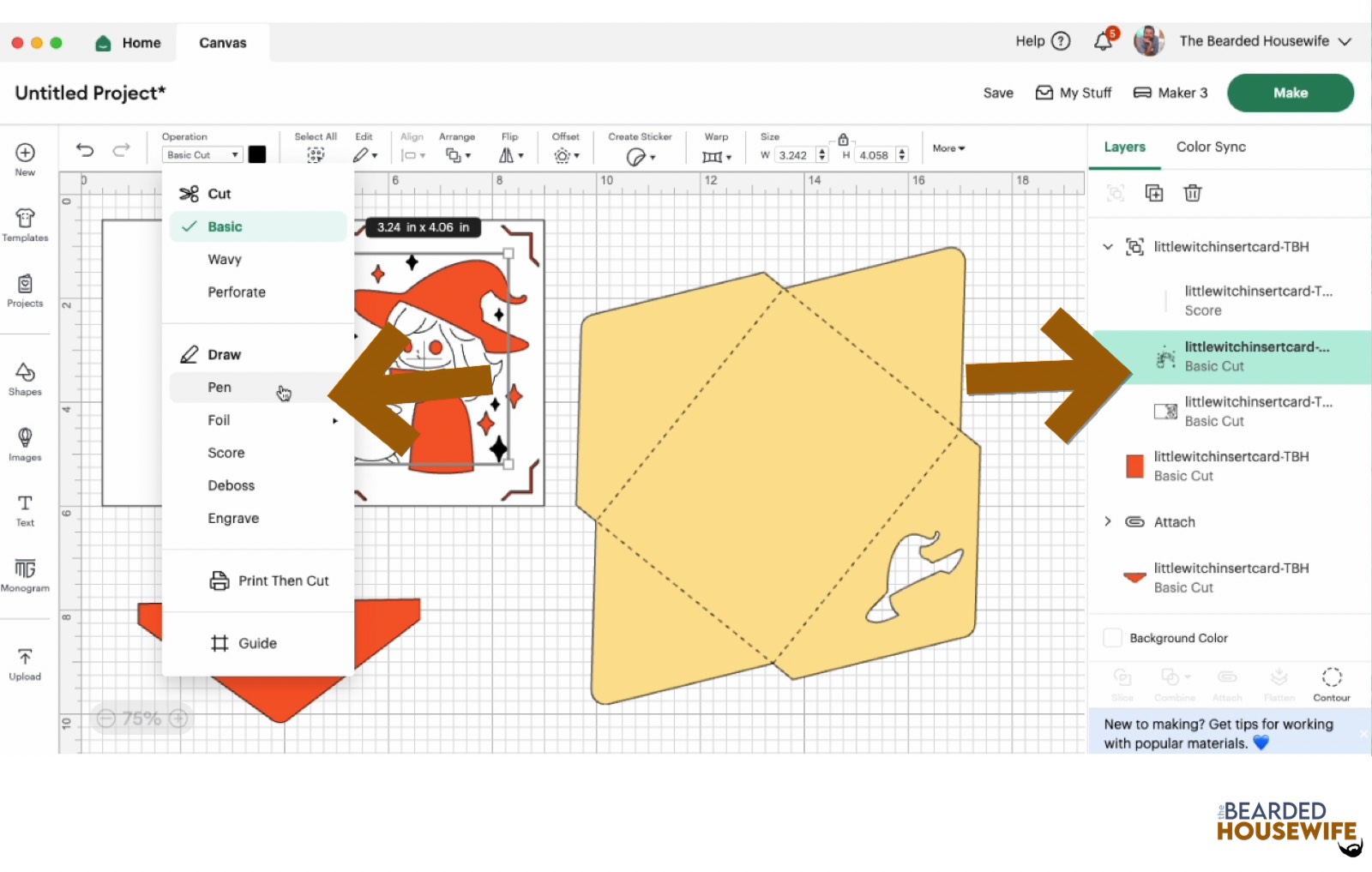Click the Contour tool
This screenshot has width=1372, height=872.
click(1331, 684)
